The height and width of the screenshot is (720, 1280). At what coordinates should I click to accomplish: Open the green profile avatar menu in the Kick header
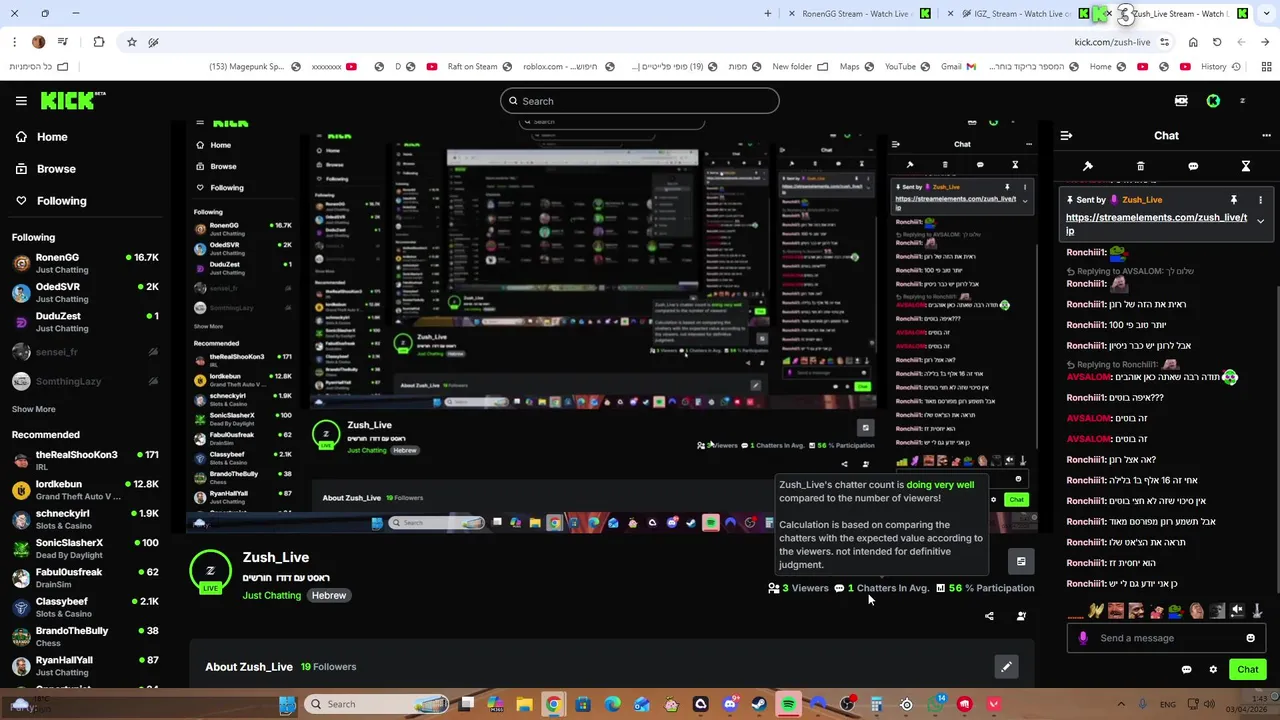pyautogui.click(x=1213, y=101)
